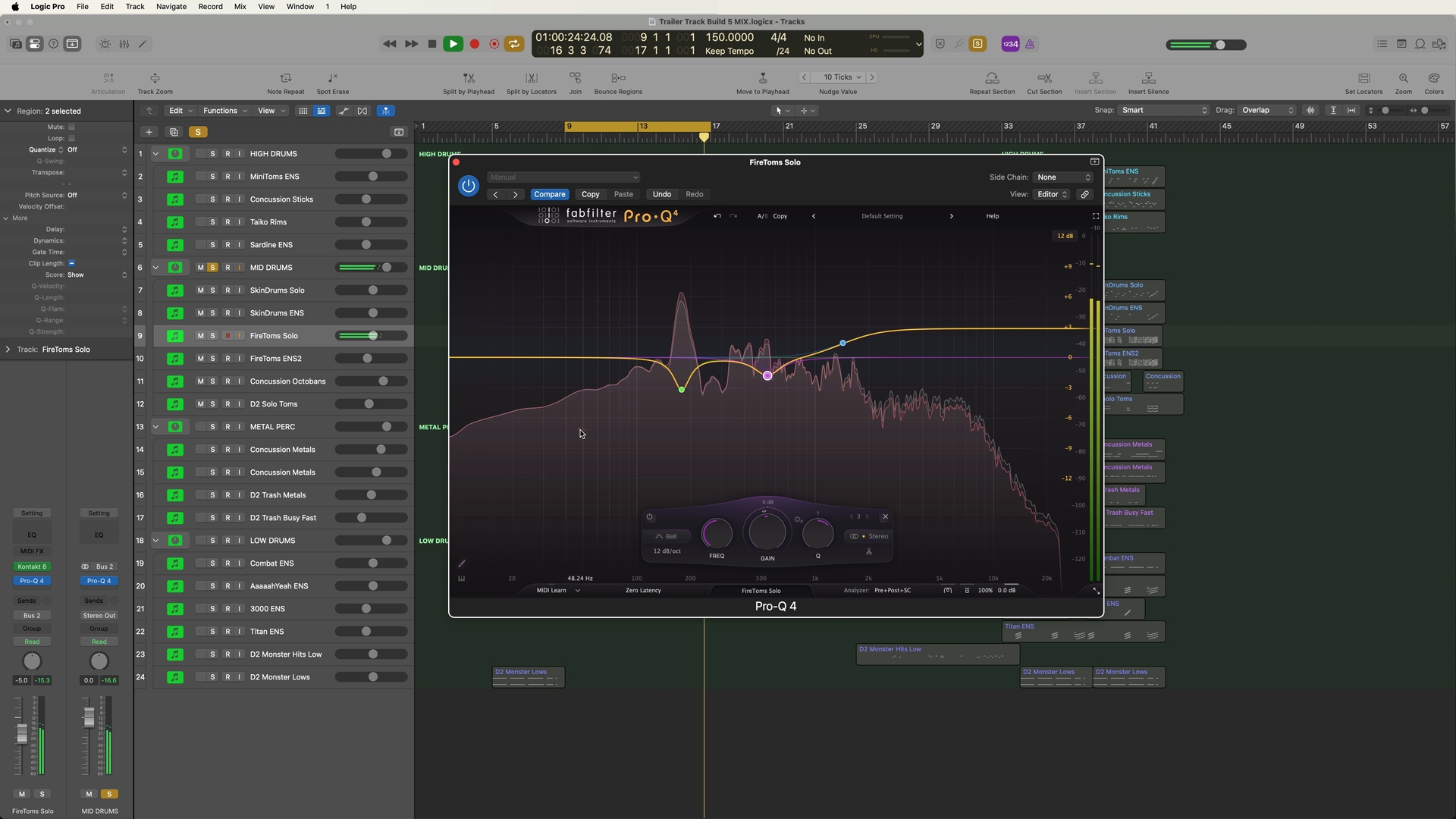Click the plugin window link chain icon

click(x=1085, y=195)
